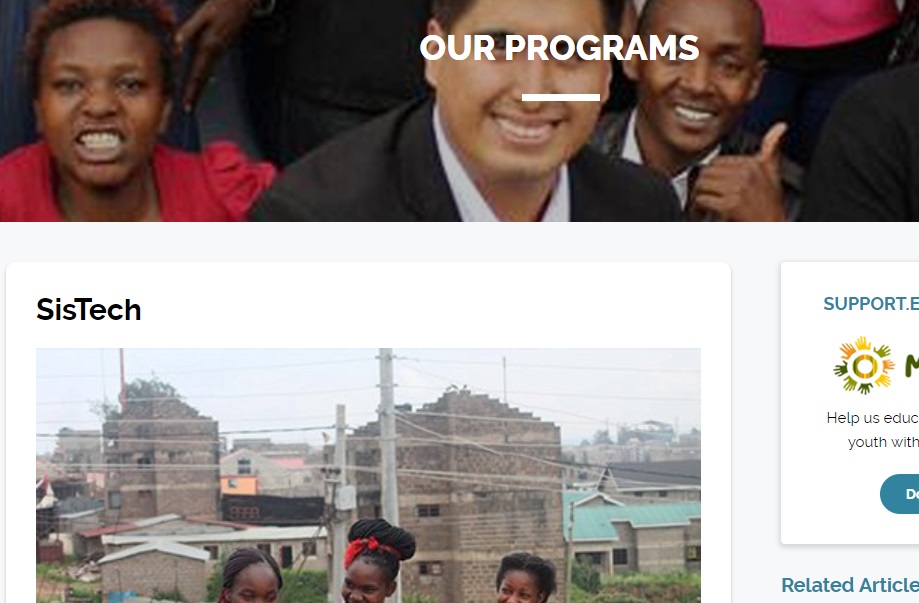Click the OUR PROGRAMS banner heading
Screen dimensions: 919x603
click(x=559, y=47)
